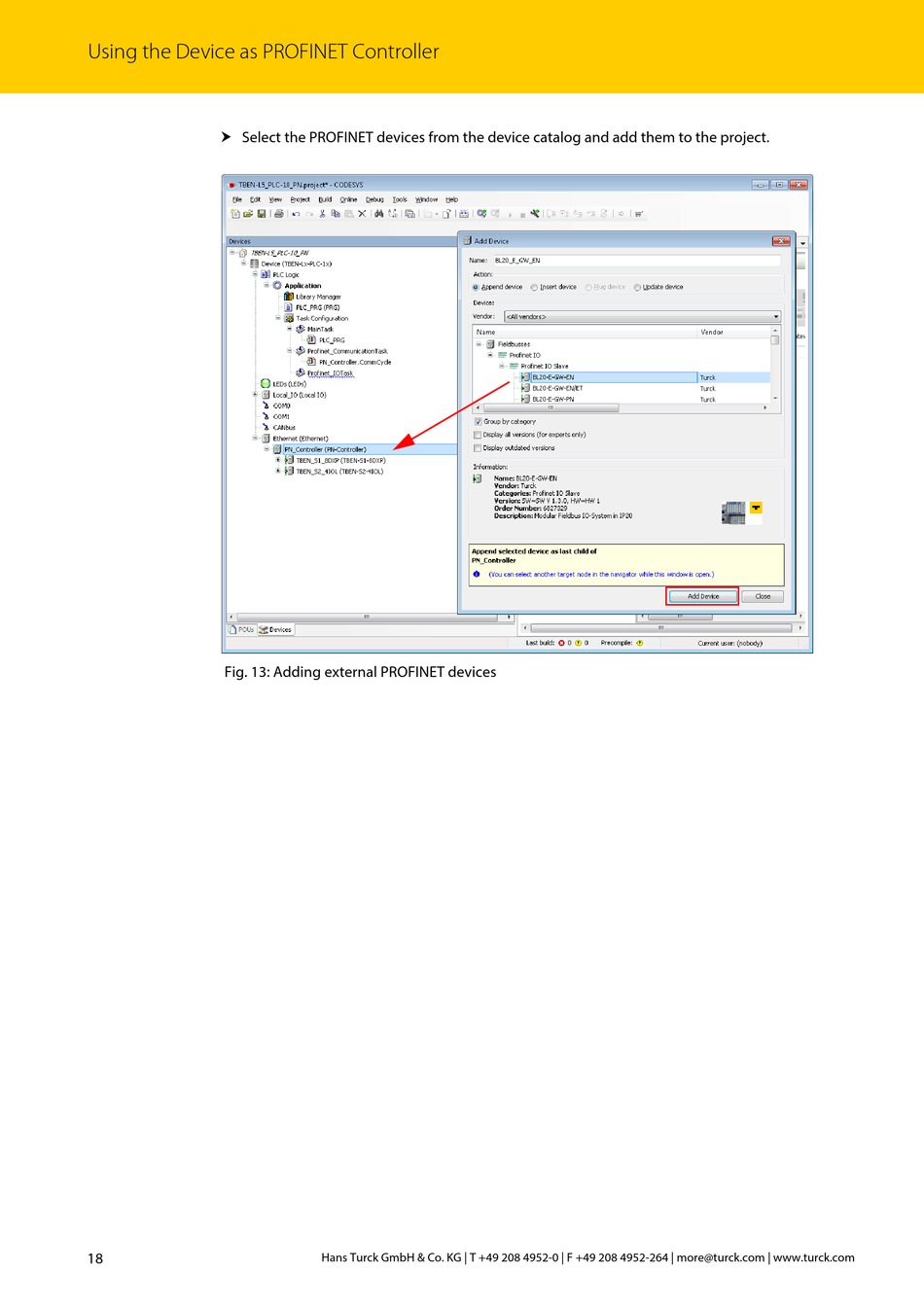Collapse the Profinet IO Slave node
This screenshot has height=1307, width=924.
tap(502, 366)
